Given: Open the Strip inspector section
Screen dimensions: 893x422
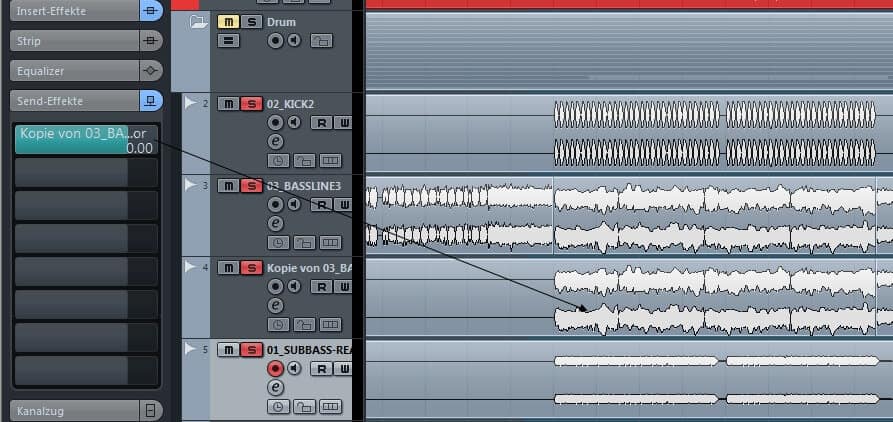Looking at the screenshot, I should click(75, 41).
